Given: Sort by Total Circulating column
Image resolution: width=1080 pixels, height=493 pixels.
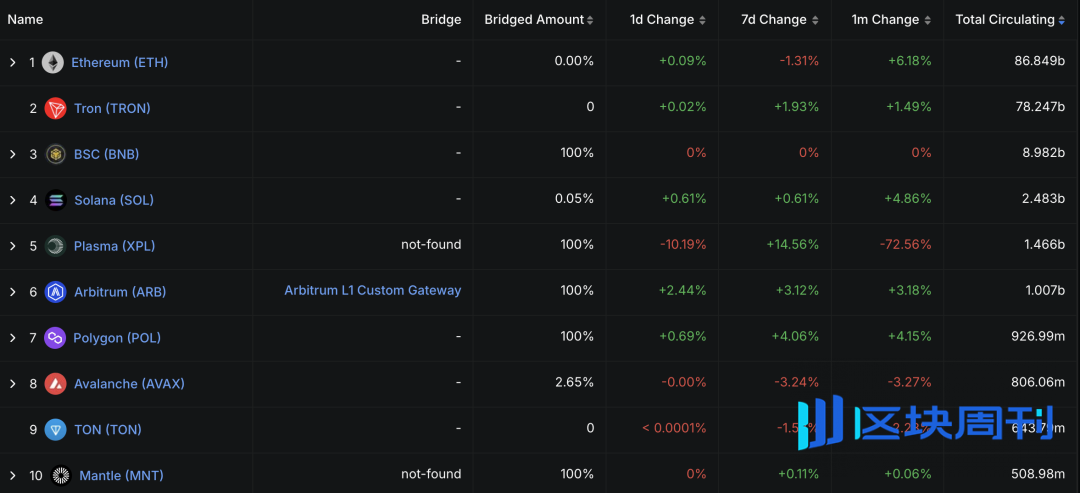Looking at the screenshot, I should click(1009, 20).
